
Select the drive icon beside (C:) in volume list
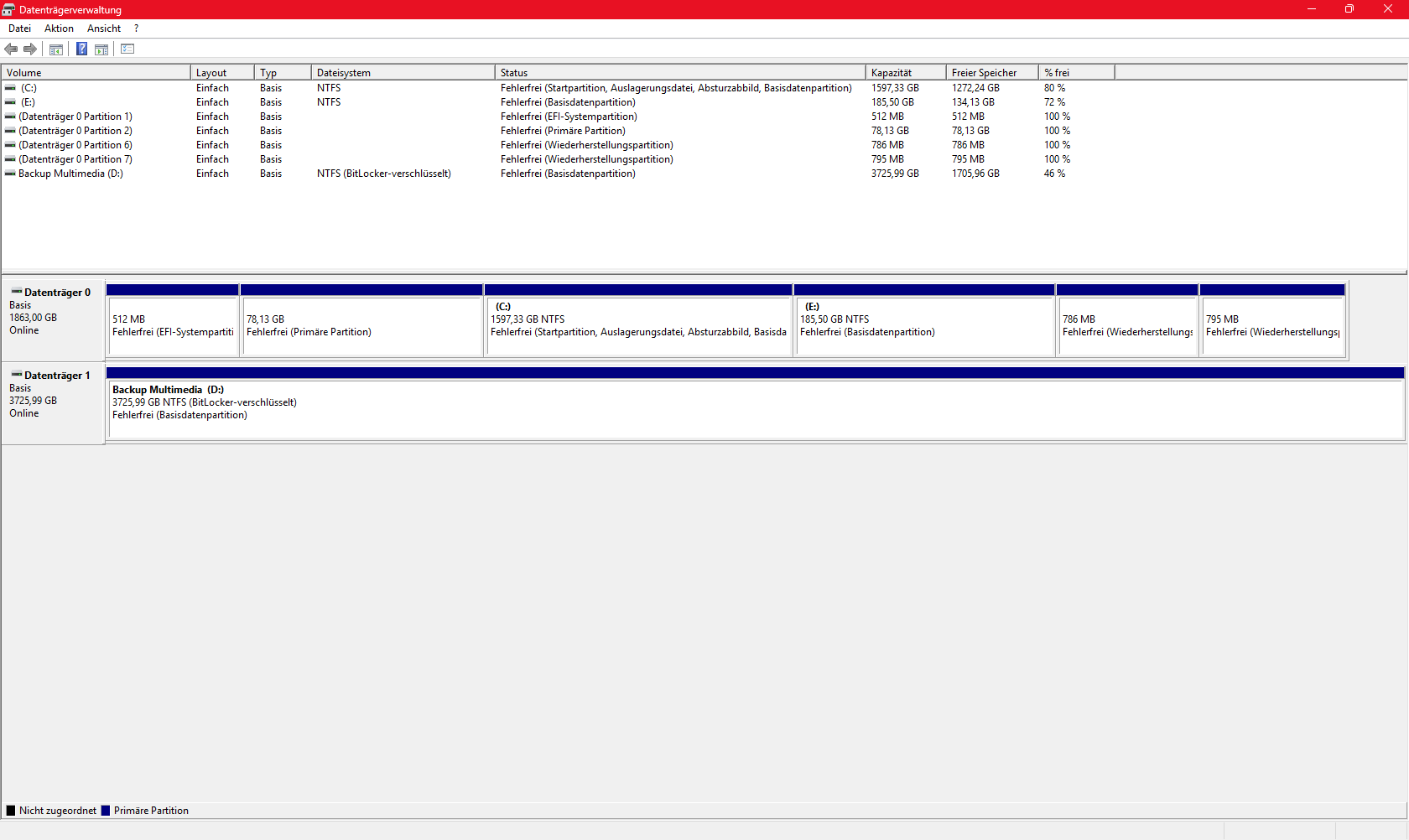click(x=10, y=88)
